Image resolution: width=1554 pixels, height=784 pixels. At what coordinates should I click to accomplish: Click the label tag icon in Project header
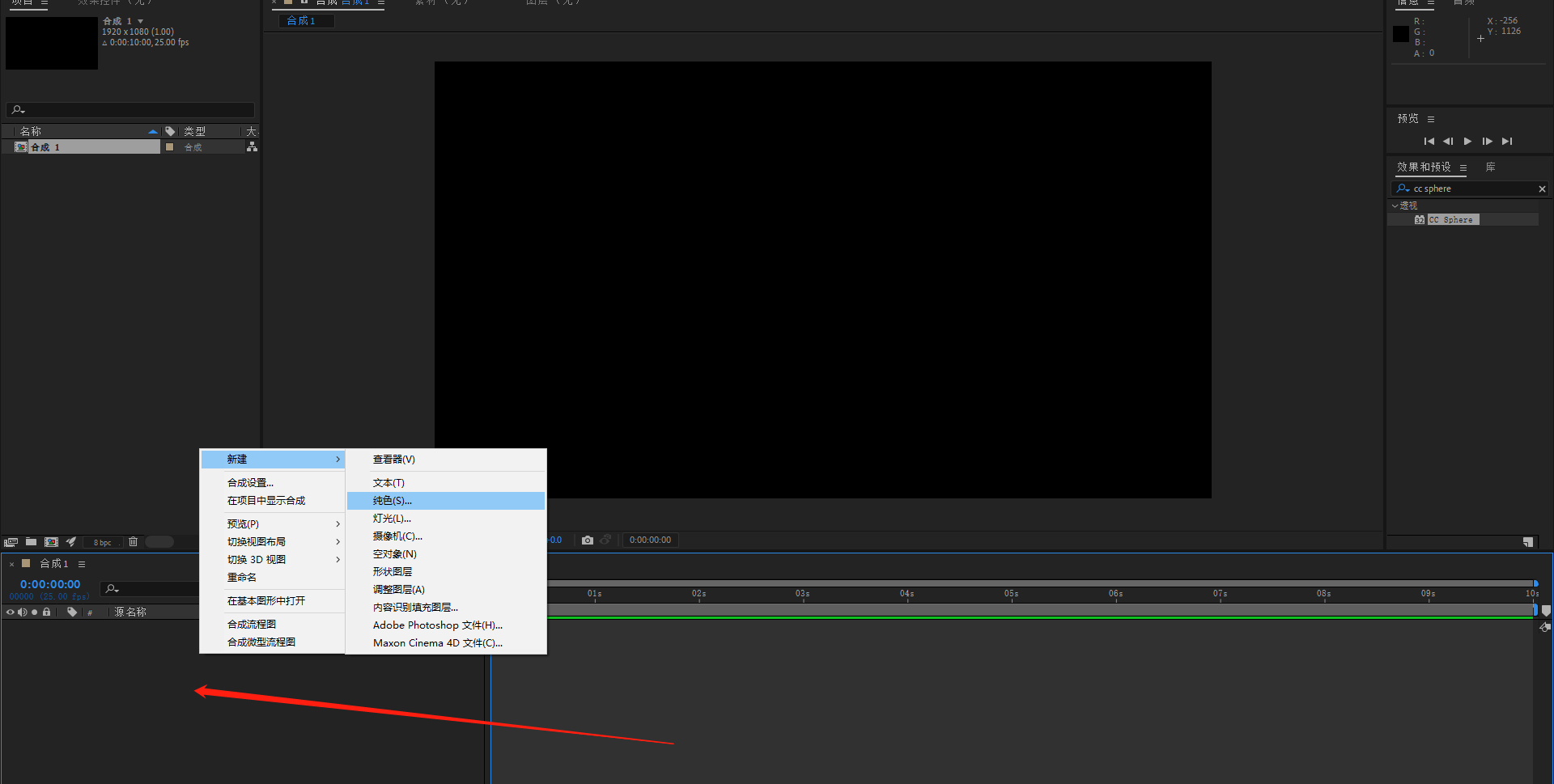tap(170, 131)
